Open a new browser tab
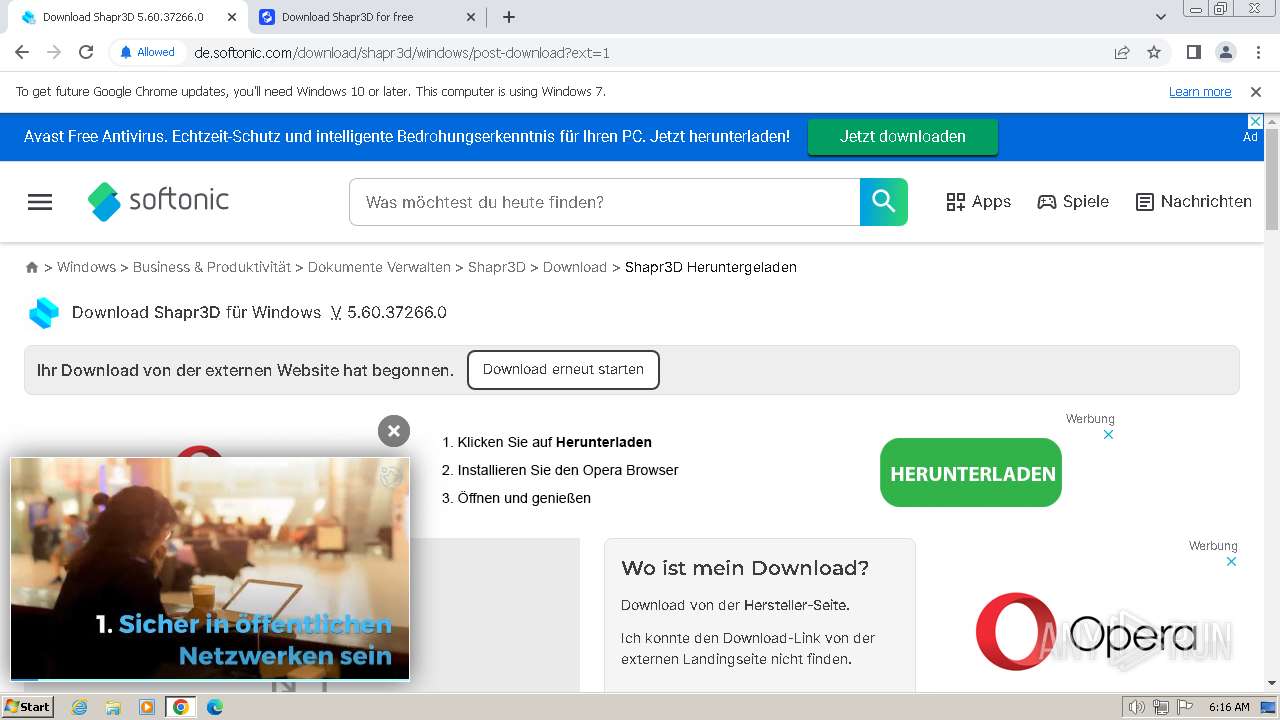Viewport: 1280px width, 720px height. pyautogui.click(x=509, y=17)
